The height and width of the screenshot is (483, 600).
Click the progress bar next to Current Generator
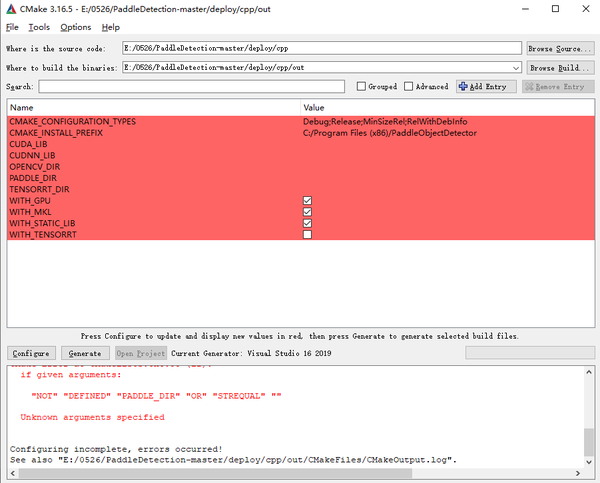[530, 353]
